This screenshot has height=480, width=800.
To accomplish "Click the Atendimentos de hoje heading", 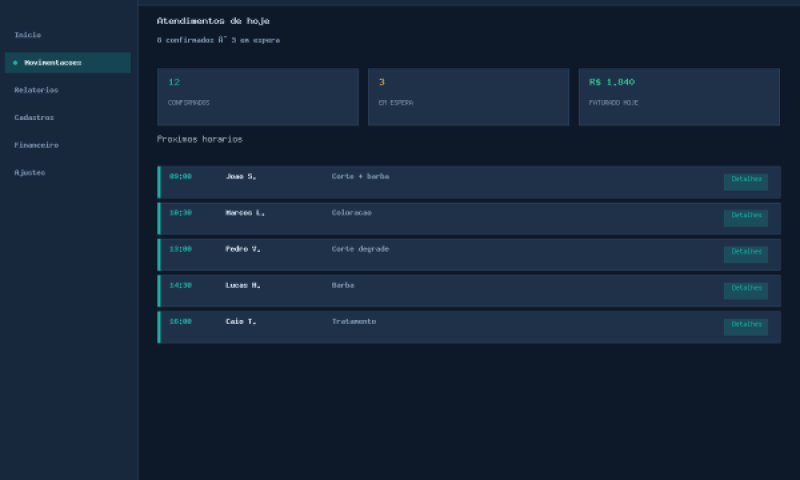I will click(x=213, y=21).
